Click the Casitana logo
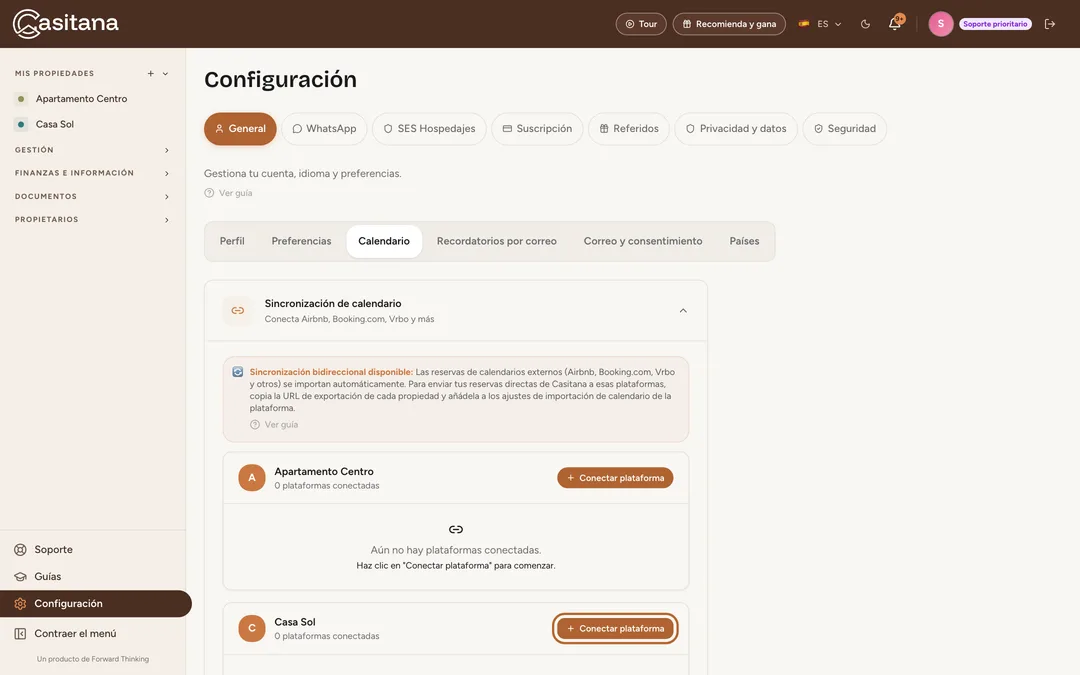This screenshot has width=1080, height=675. 65,23
